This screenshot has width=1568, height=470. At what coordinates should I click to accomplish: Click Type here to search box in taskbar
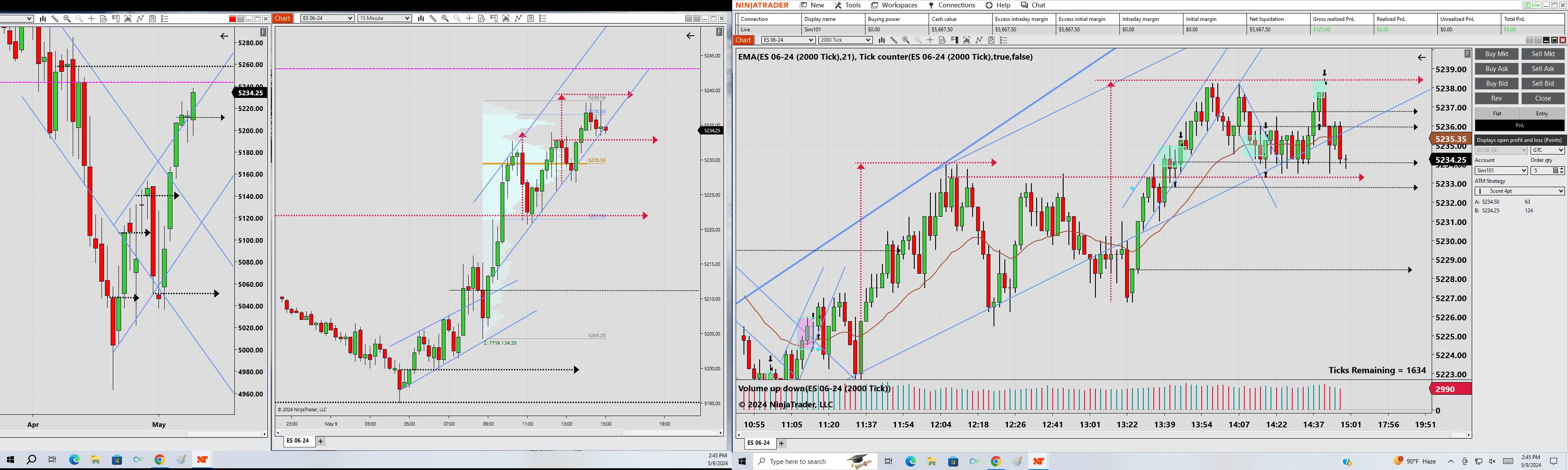(x=816, y=461)
